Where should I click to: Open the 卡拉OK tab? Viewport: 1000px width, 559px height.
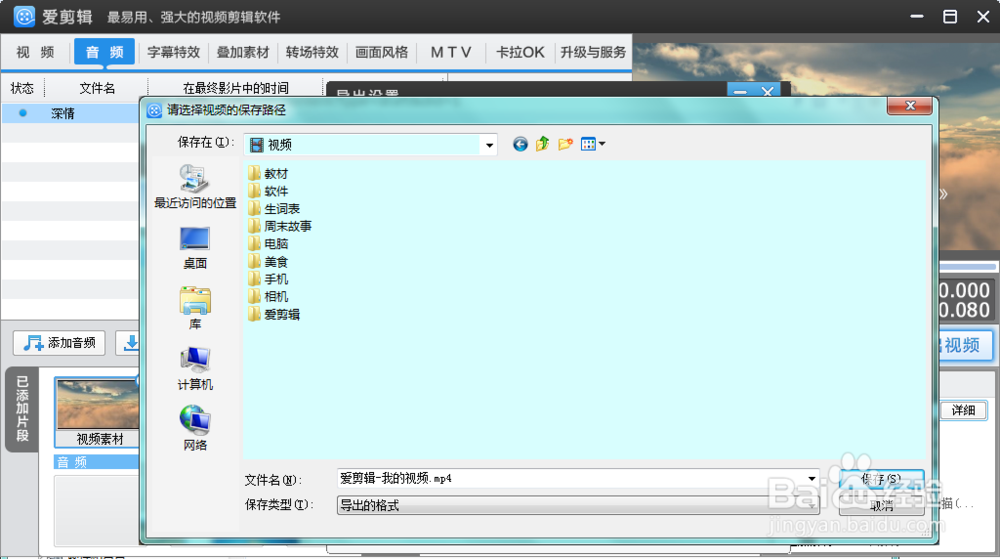[520, 52]
